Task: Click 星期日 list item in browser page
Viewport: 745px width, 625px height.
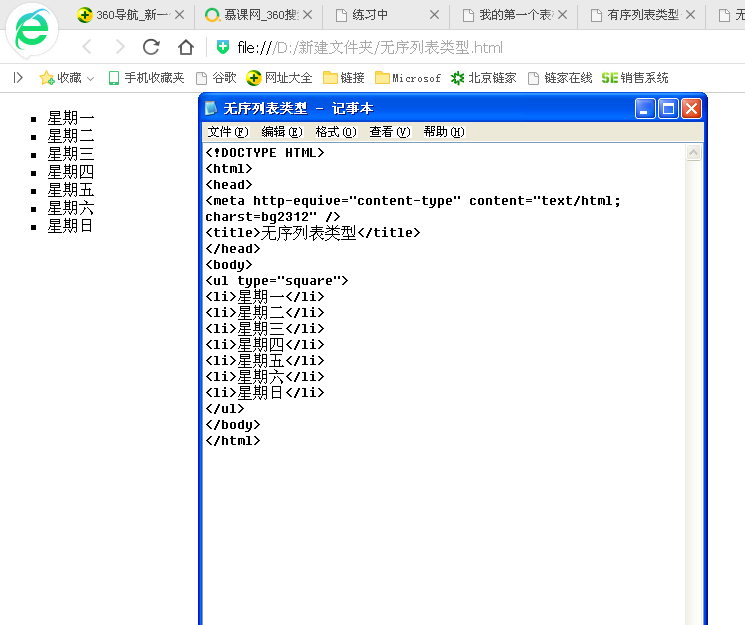Action: coord(69,226)
